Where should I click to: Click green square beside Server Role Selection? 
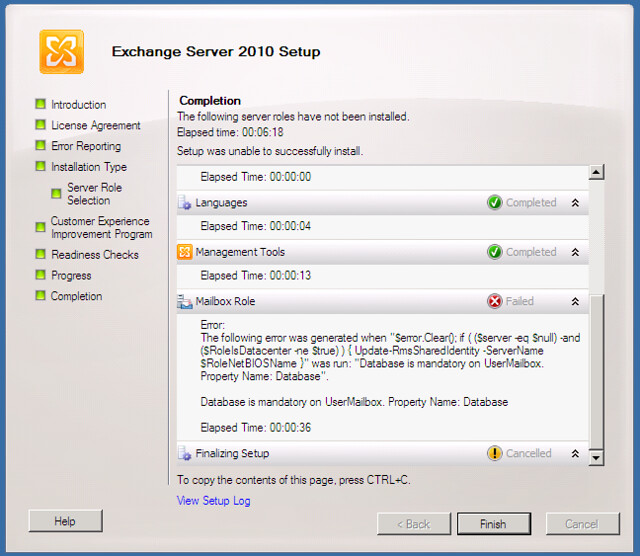[56, 193]
